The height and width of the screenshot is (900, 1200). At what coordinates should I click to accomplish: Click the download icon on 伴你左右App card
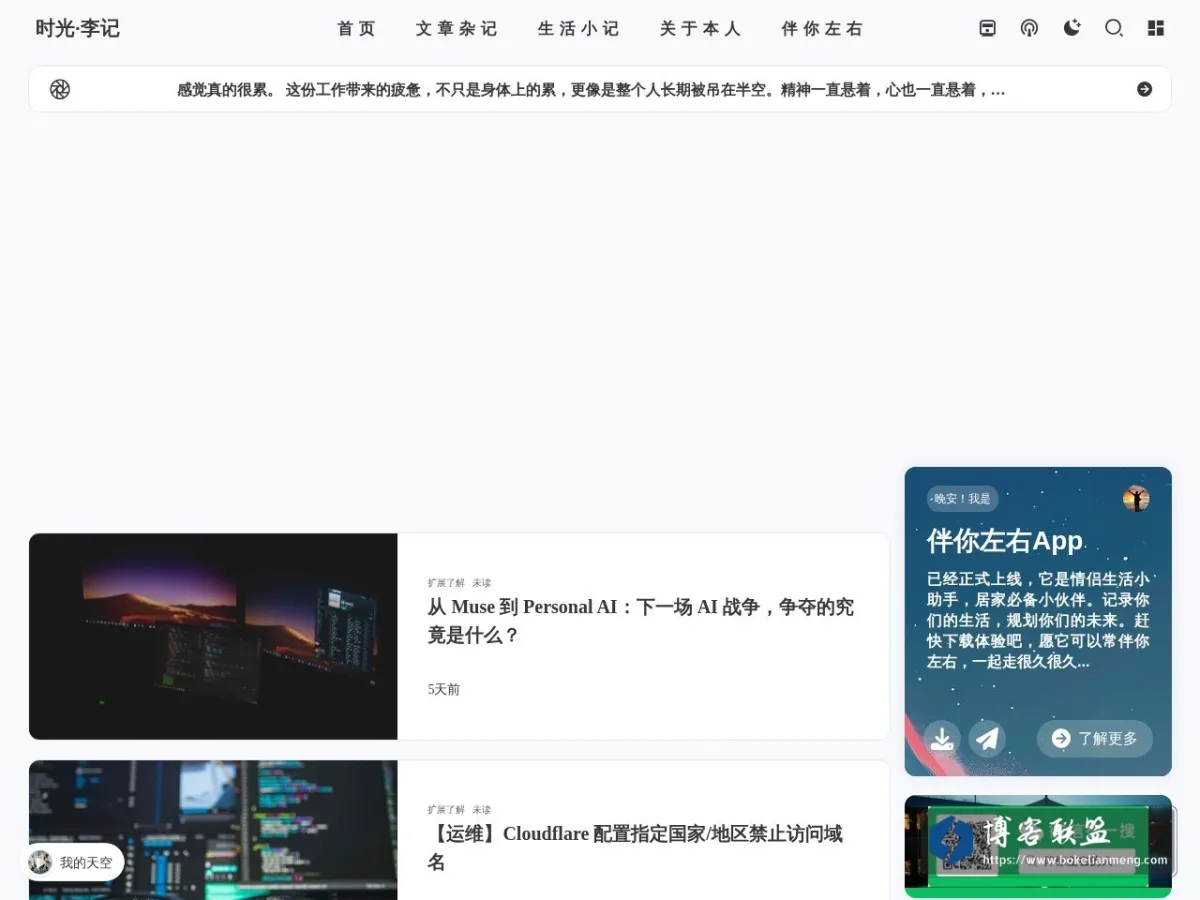tap(942, 739)
